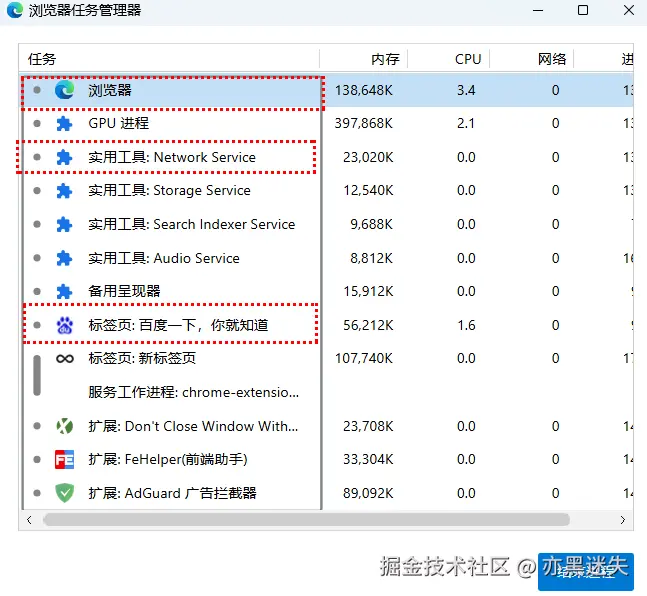Click the Baidu paw icon in the tab row
Viewport: 647px width, 596px height.
65,325
